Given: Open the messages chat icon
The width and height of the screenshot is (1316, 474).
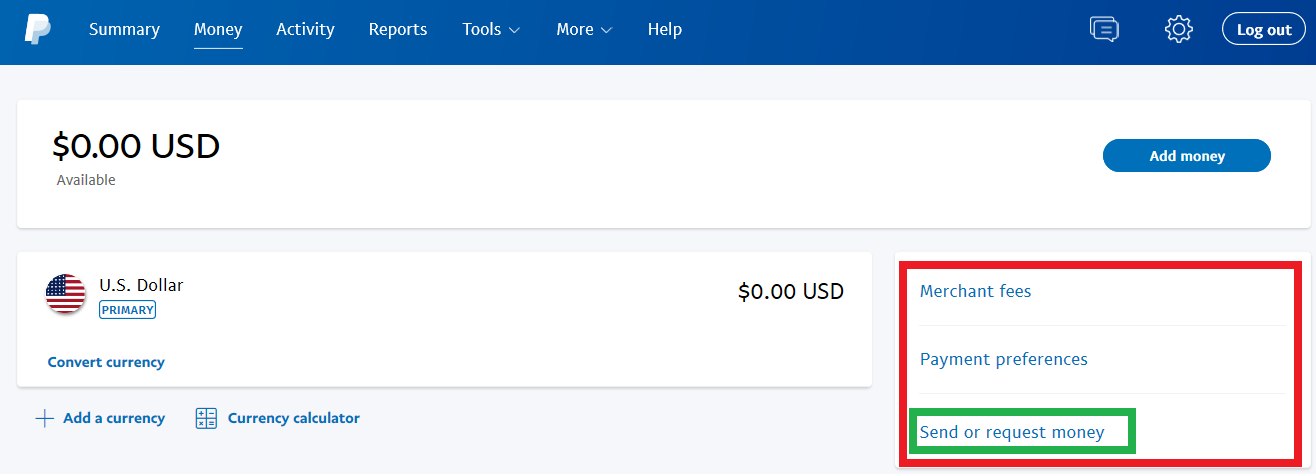Looking at the screenshot, I should point(1104,29).
